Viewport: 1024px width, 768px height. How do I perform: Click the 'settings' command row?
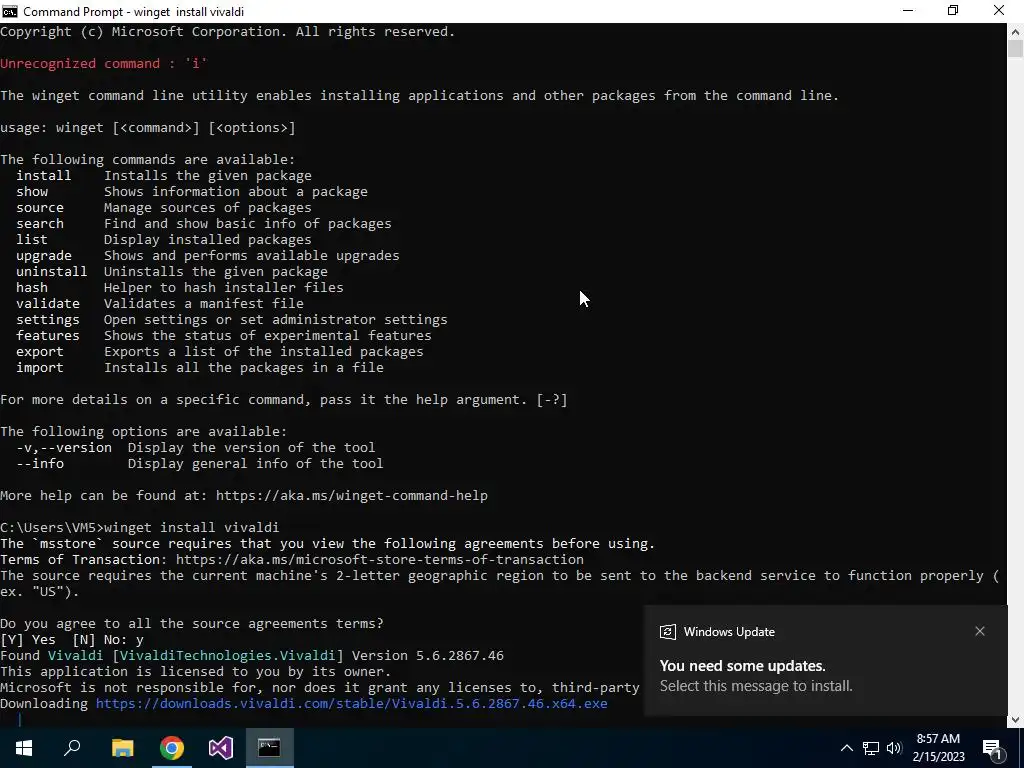coord(232,319)
